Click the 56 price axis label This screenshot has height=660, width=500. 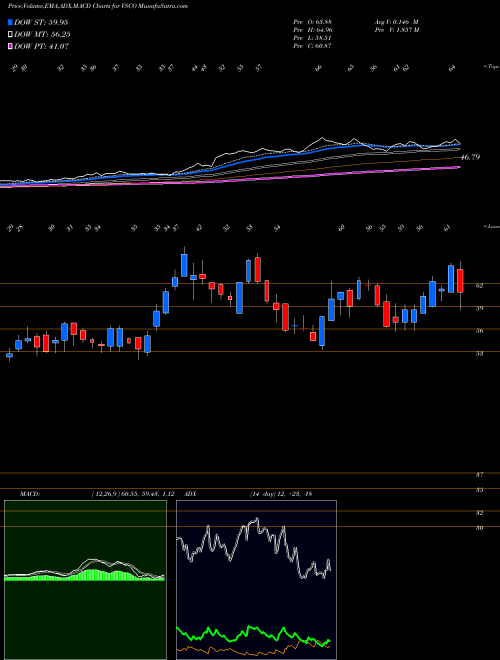pos(479,331)
